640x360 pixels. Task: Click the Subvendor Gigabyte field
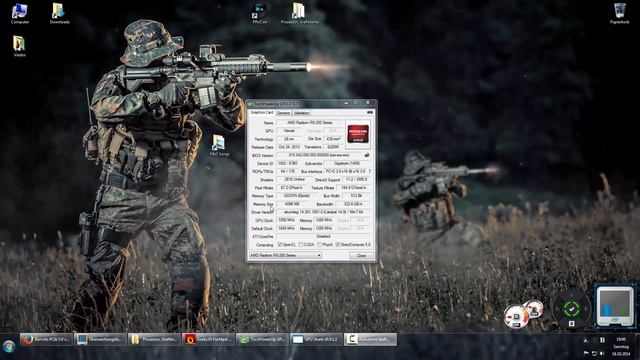[347, 163]
